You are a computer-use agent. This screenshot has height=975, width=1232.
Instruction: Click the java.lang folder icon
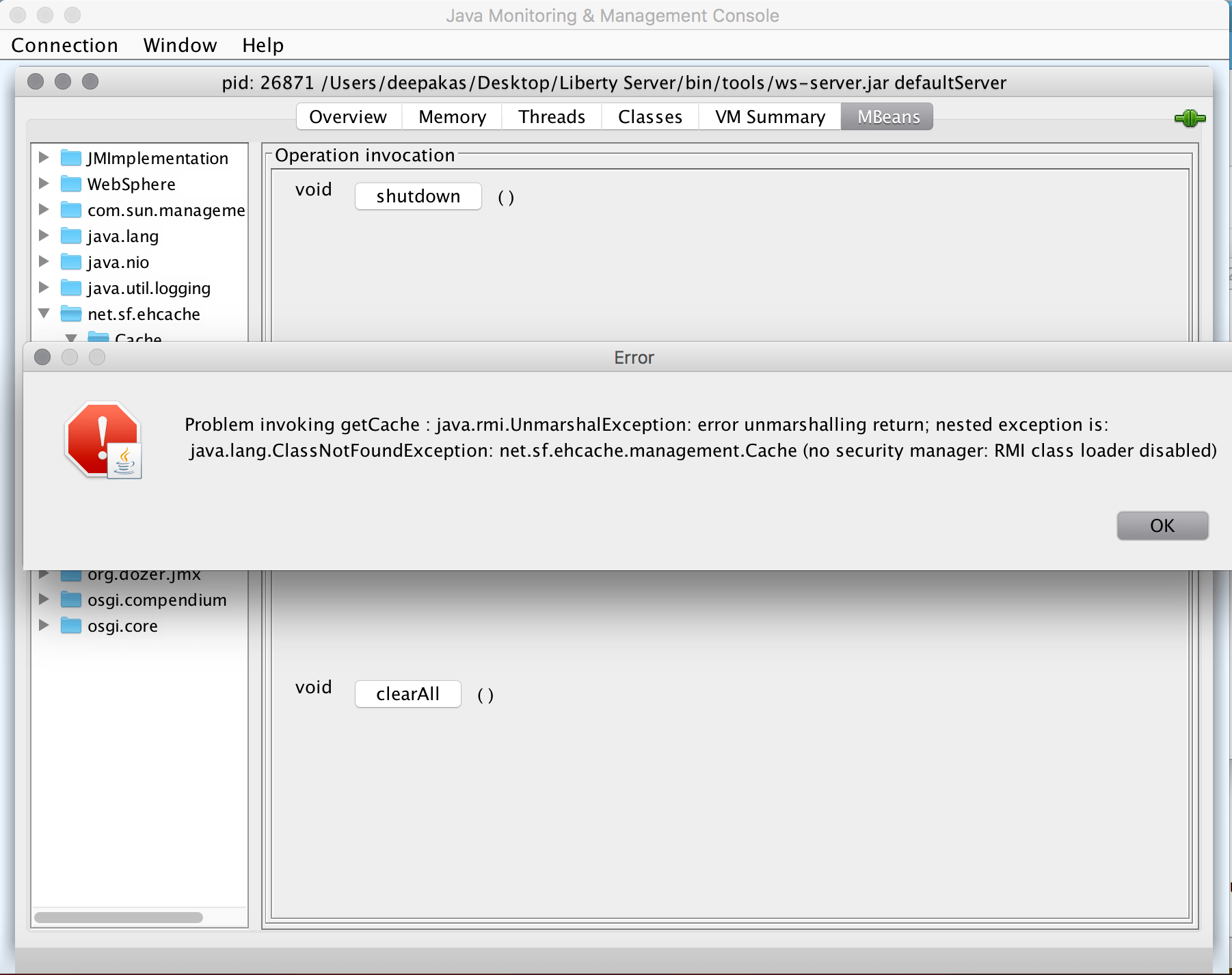point(71,236)
